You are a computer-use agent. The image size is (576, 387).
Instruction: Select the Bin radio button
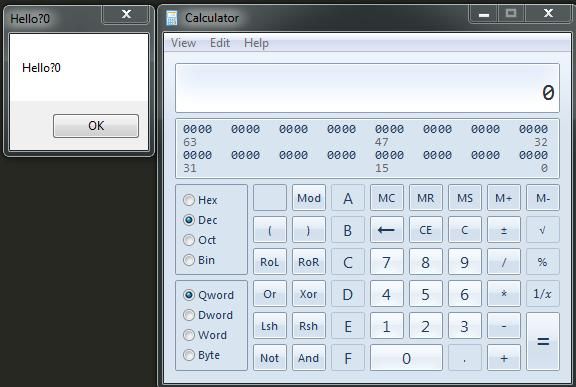pos(189,260)
